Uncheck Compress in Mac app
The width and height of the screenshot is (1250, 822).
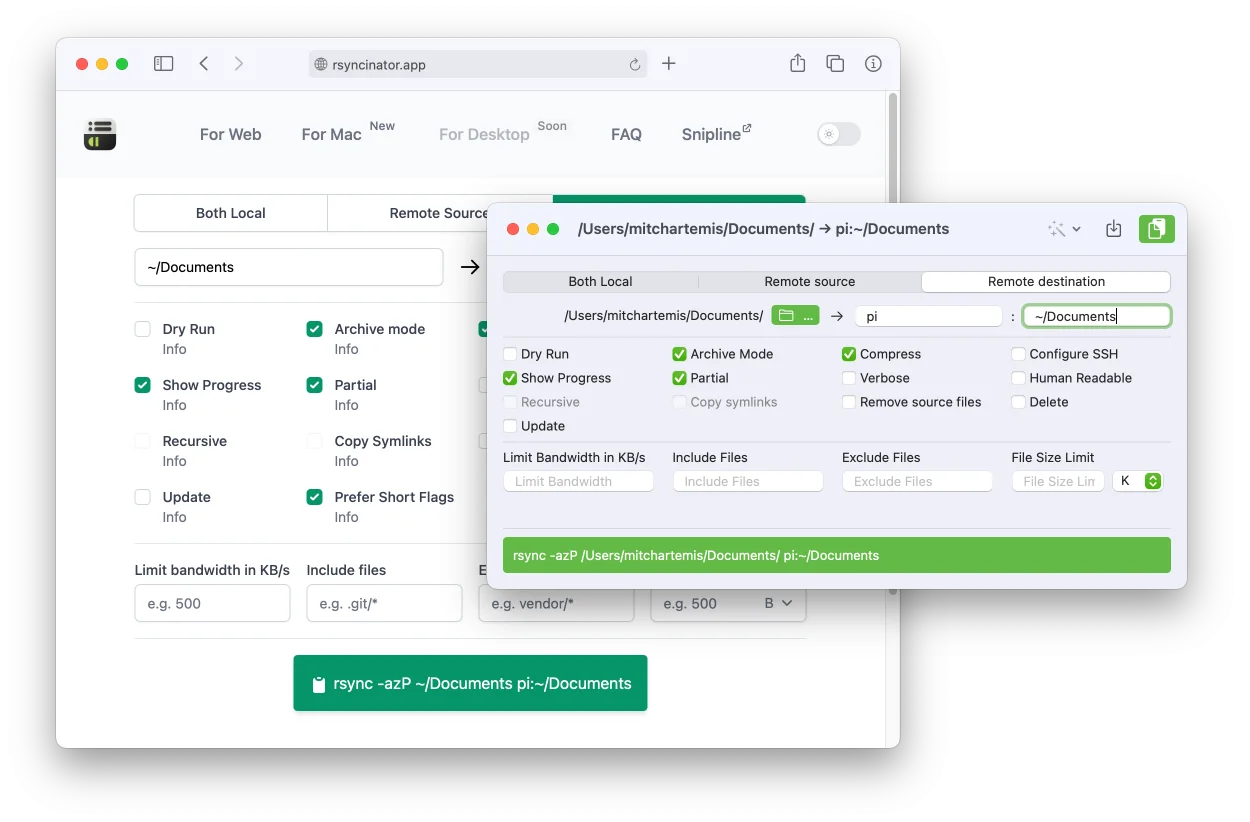(x=849, y=354)
